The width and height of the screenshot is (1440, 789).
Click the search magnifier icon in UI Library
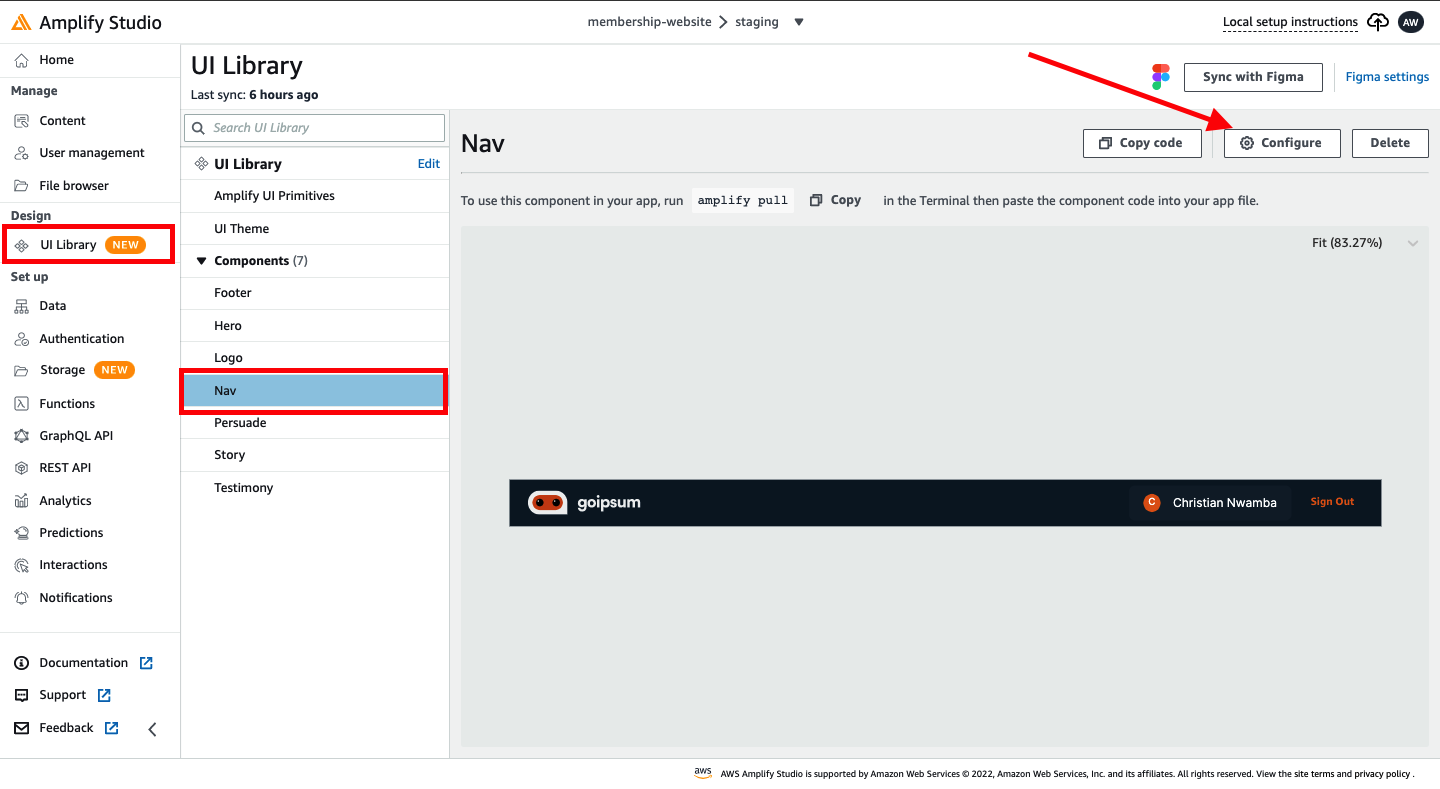[198, 128]
